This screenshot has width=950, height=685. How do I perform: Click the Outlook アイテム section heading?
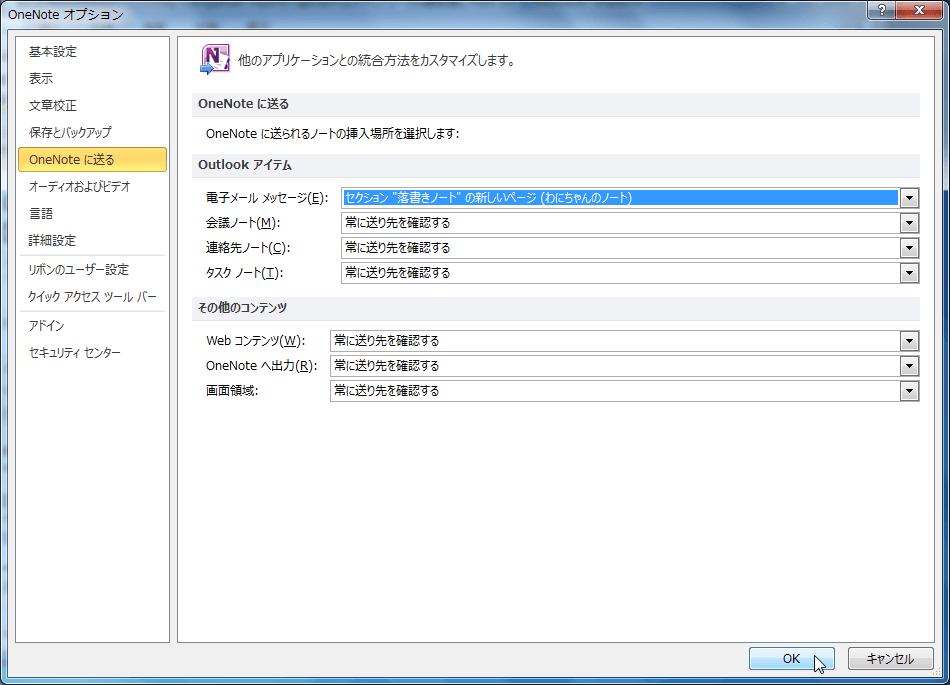coord(245,165)
